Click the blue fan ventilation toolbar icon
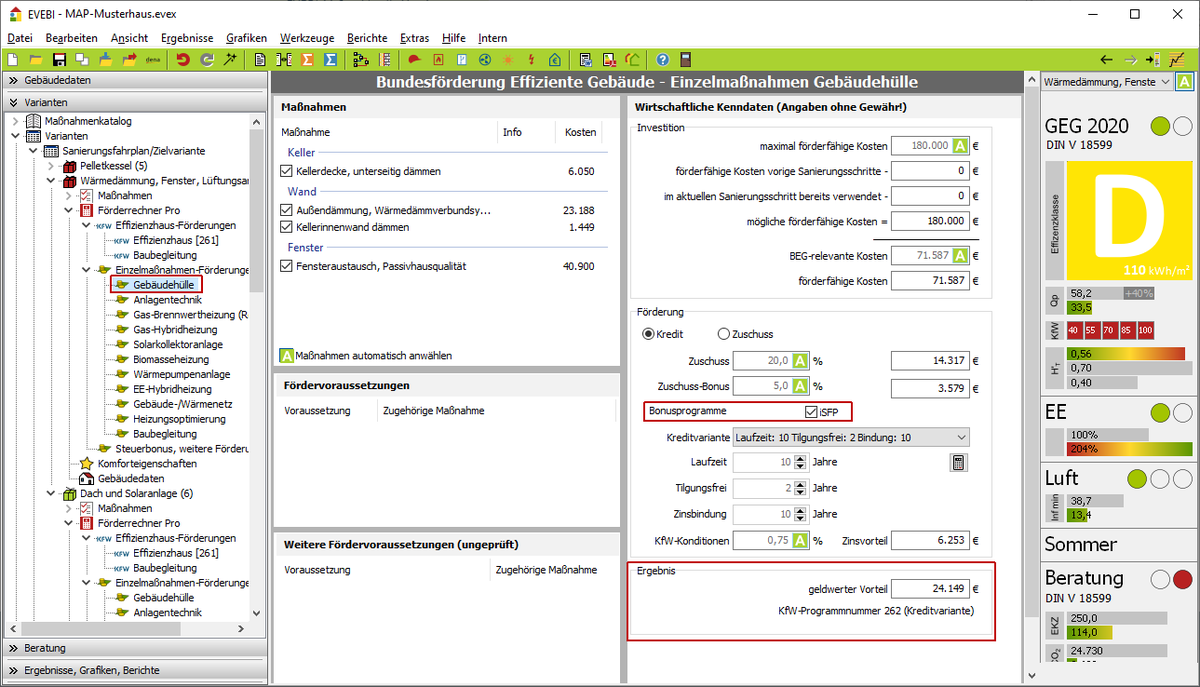1200x687 pixels. coord(484,60)
